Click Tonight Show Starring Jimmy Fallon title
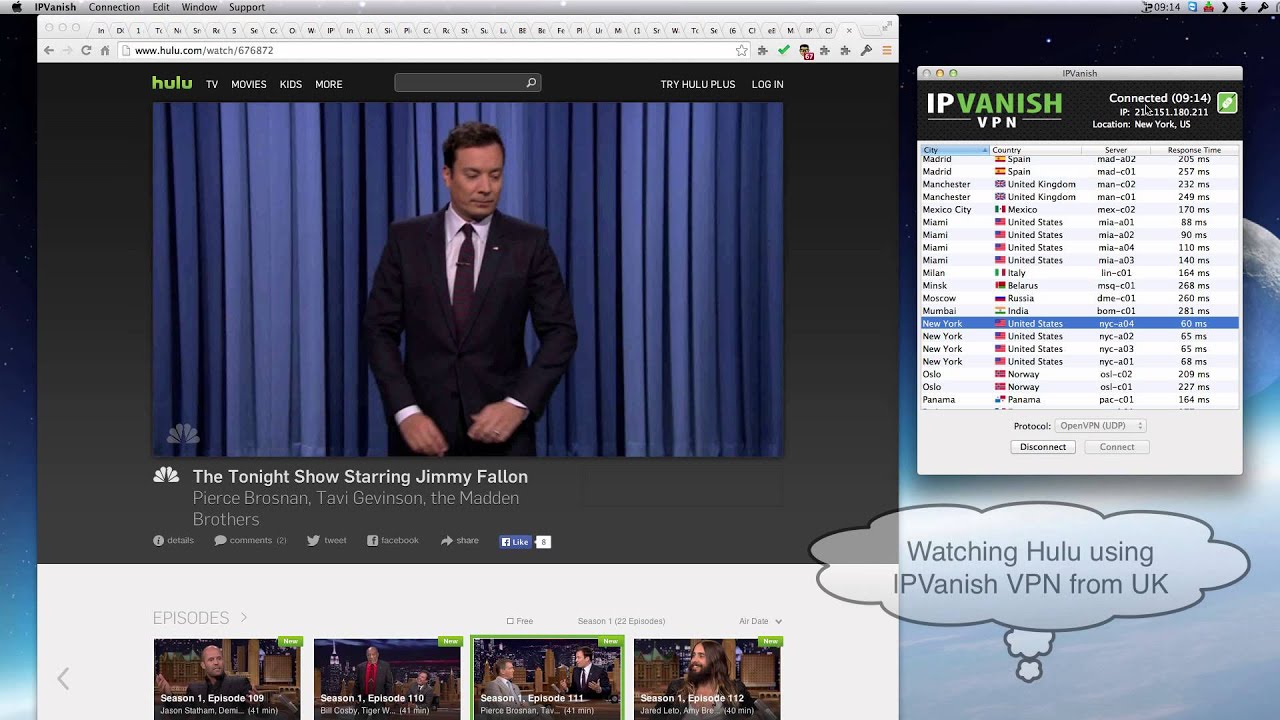 [x=360, y=476]
